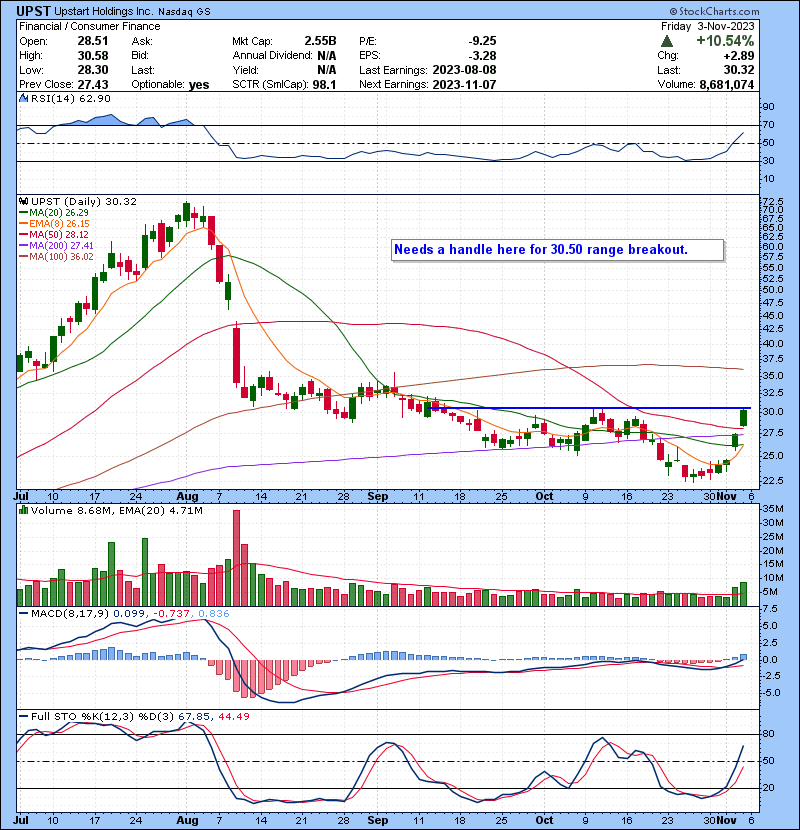The height and width of the screenshot is (830, 800).
Task: Select the UPST ticker symbol in header
Action: [33, 11]
